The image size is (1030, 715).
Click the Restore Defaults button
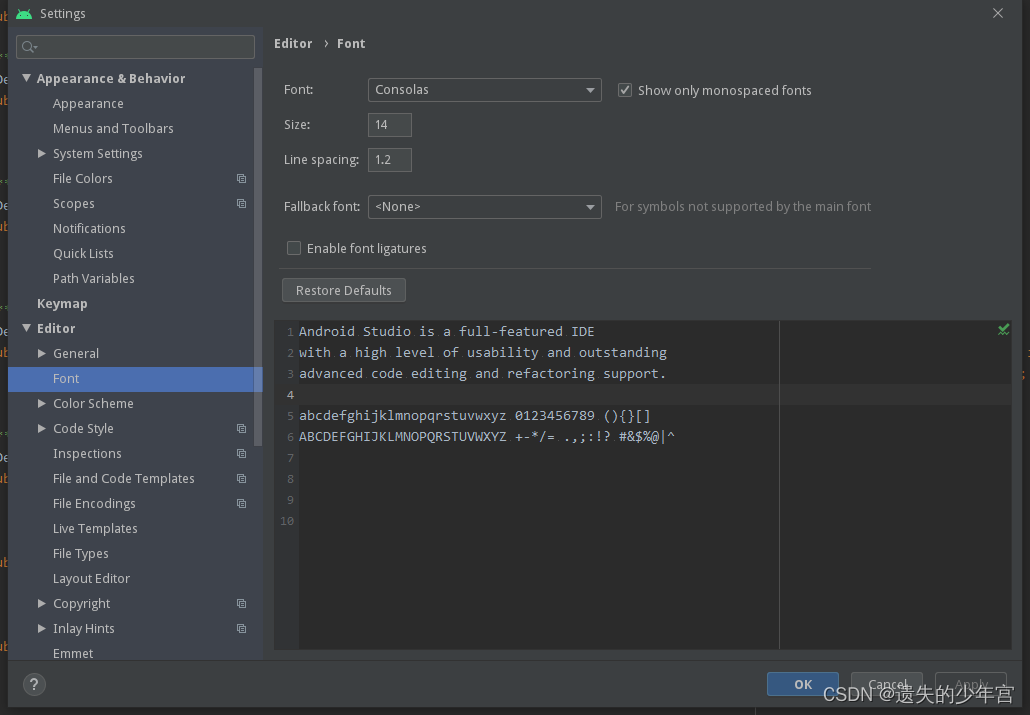coord(344,290)
